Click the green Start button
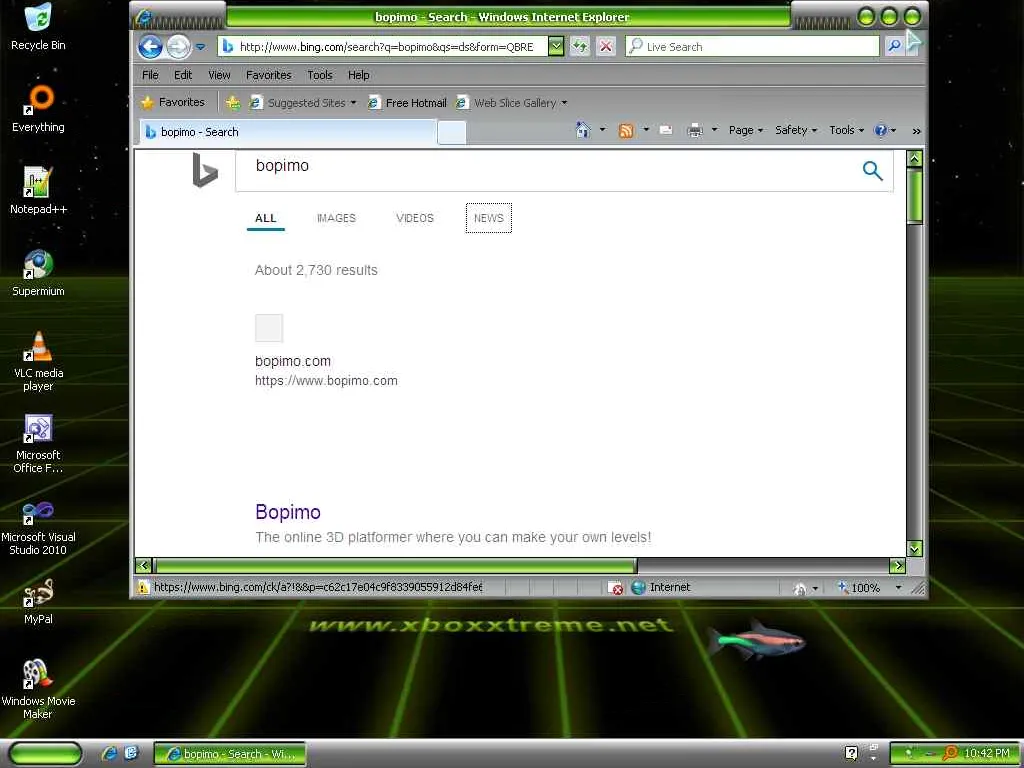The image size is (1024, 768). (45, 754)
